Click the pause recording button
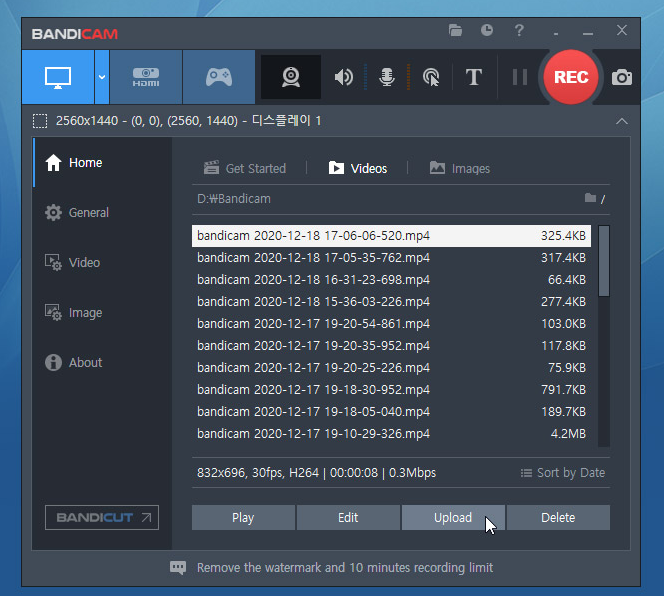664x596 pixels. [520, 77]
